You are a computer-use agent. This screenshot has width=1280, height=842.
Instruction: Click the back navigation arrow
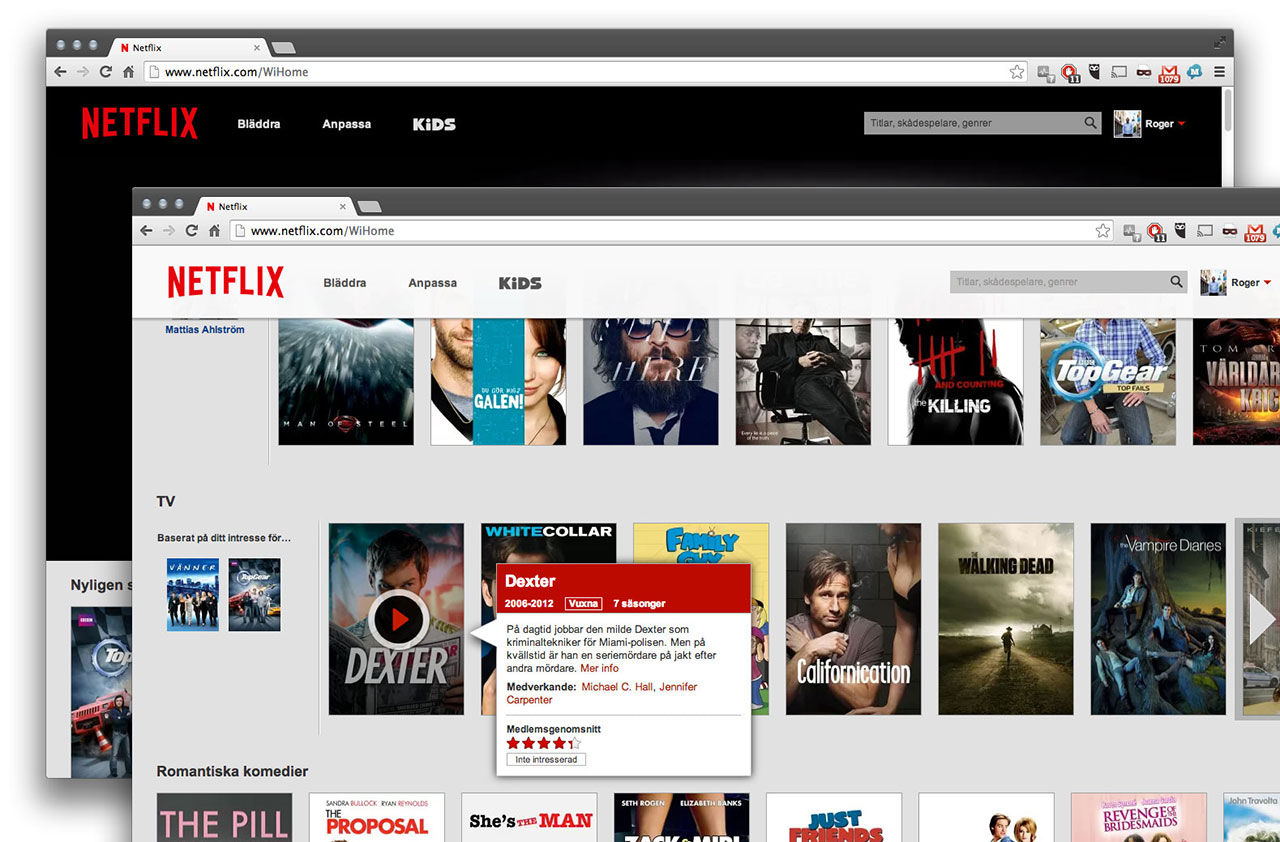146,230
